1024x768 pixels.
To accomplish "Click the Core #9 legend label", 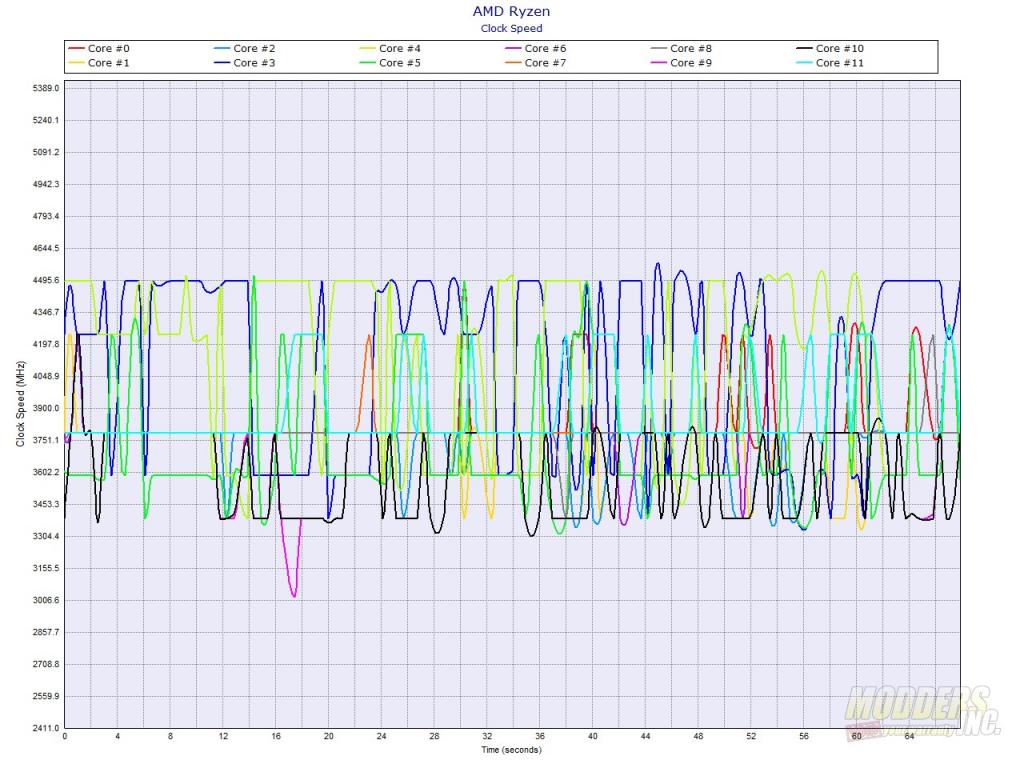I will tap(691, 63).
